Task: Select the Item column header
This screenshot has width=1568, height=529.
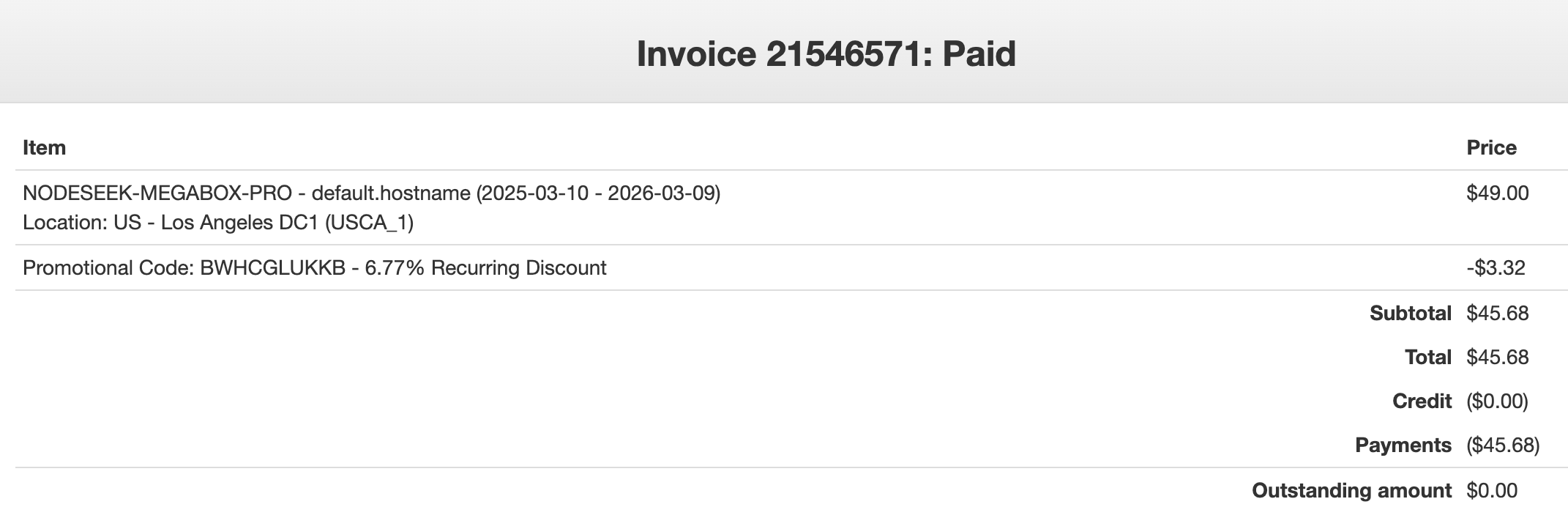Action: click(44, 147)
